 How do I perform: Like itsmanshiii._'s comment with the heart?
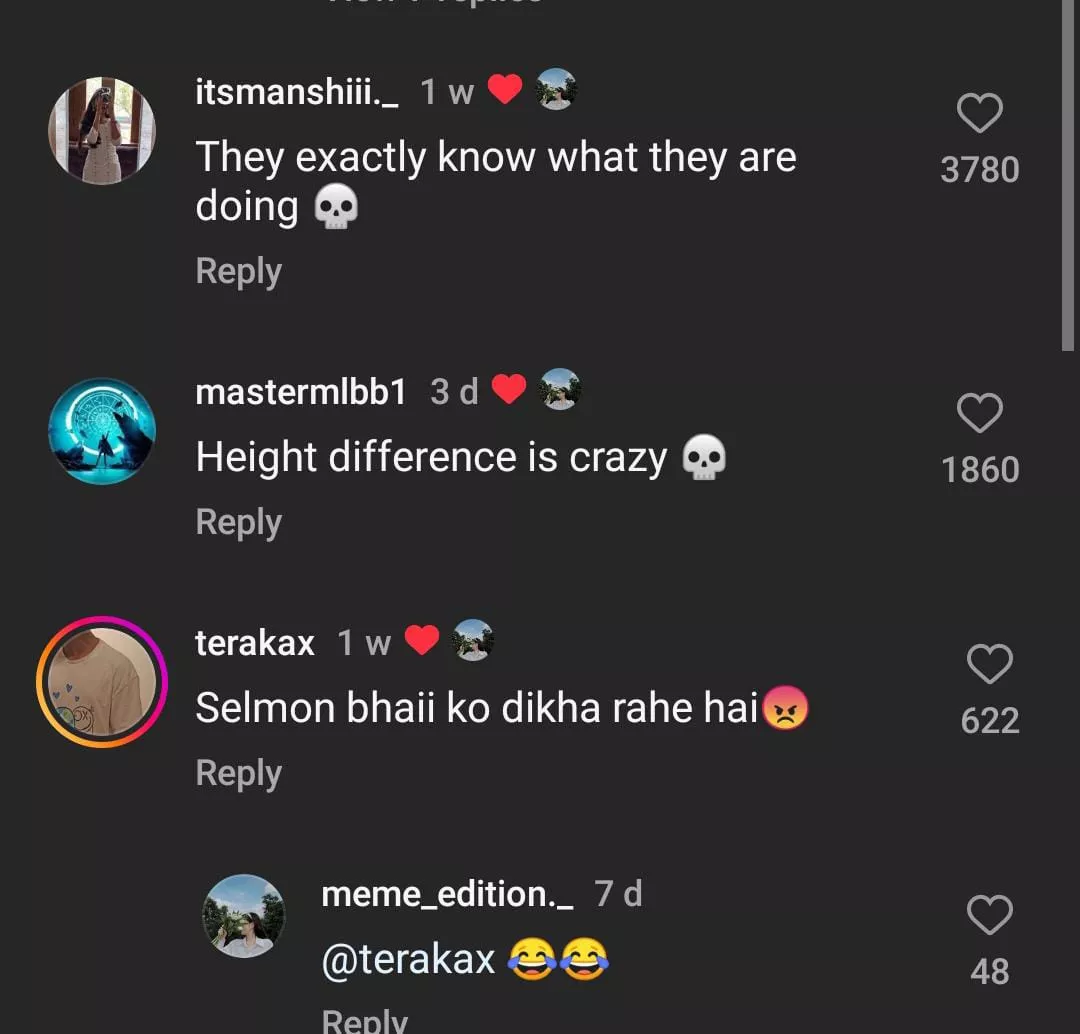[980, 114]
